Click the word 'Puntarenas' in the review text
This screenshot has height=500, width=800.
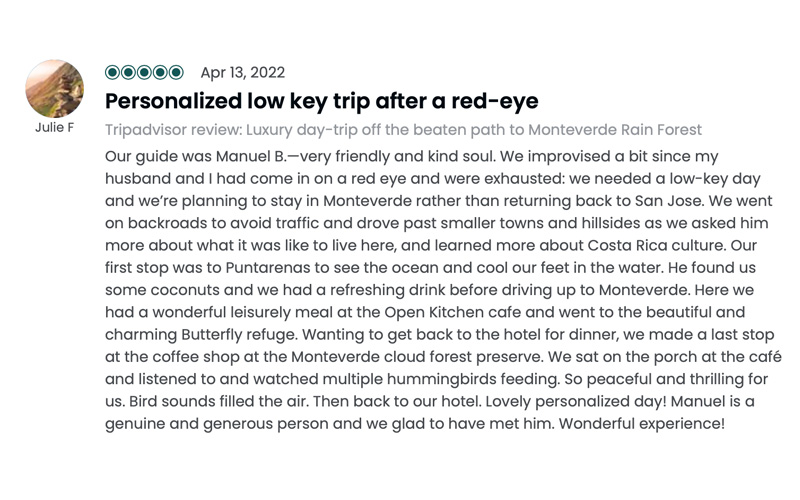(x=268, y=268)
